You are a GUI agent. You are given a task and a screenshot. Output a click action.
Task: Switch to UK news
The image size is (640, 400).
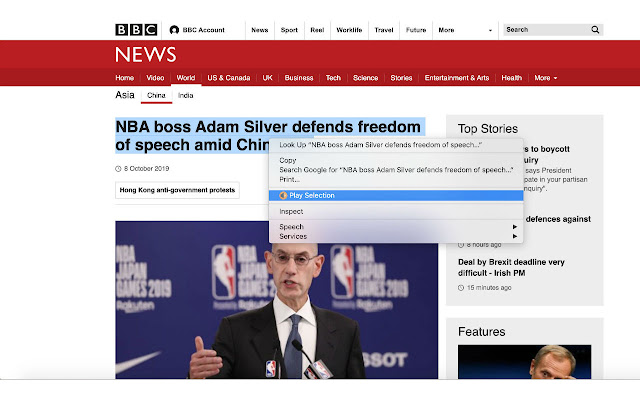pos(267,78)
